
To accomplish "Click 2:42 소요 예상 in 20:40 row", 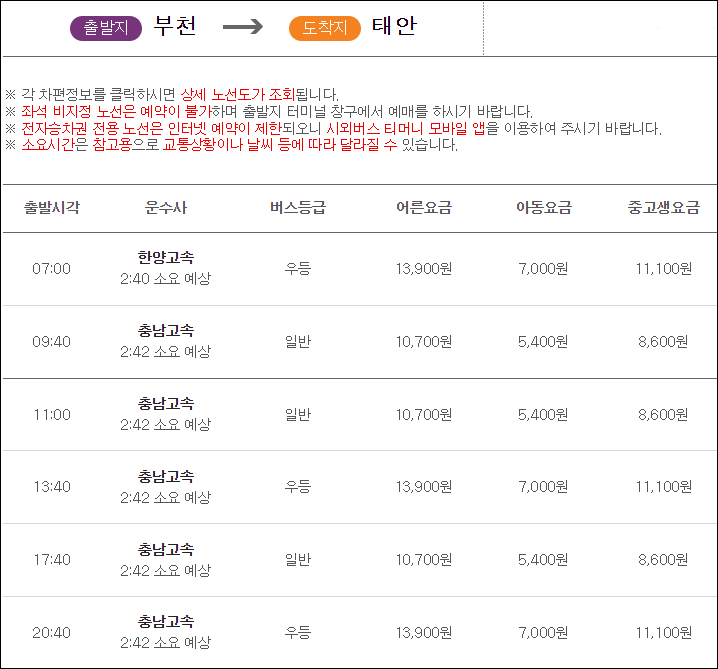I will (x=166, y=643).
